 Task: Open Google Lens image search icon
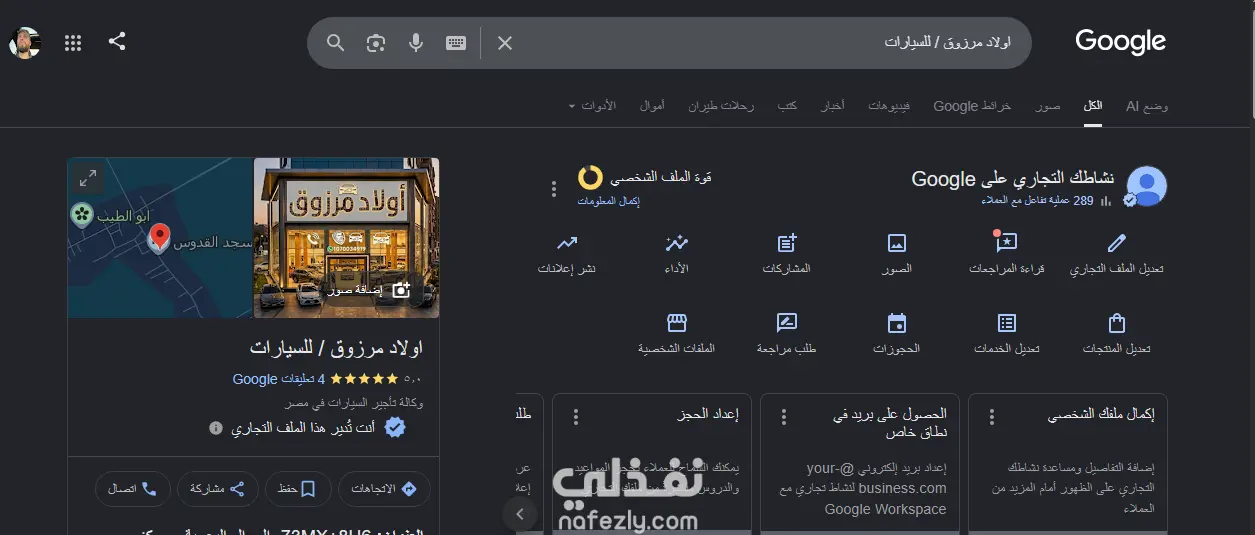376,43
